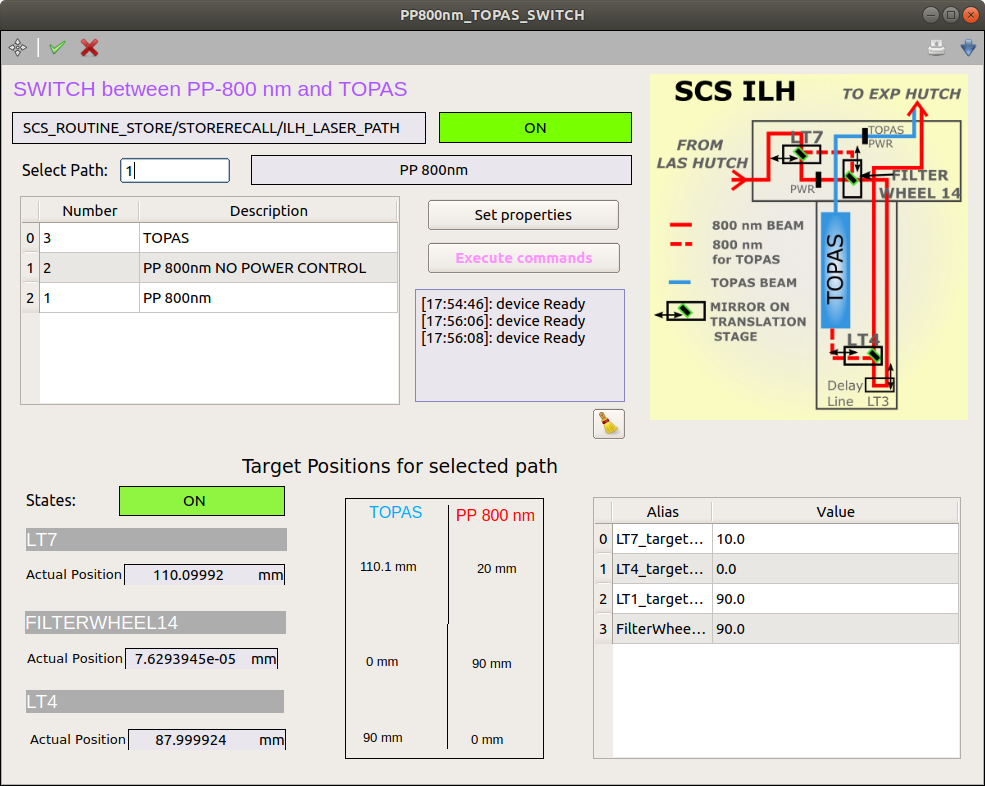The height and width of the screenshot is (786, 985).
Task: Click the Alias column header
Action: [662, 512]
